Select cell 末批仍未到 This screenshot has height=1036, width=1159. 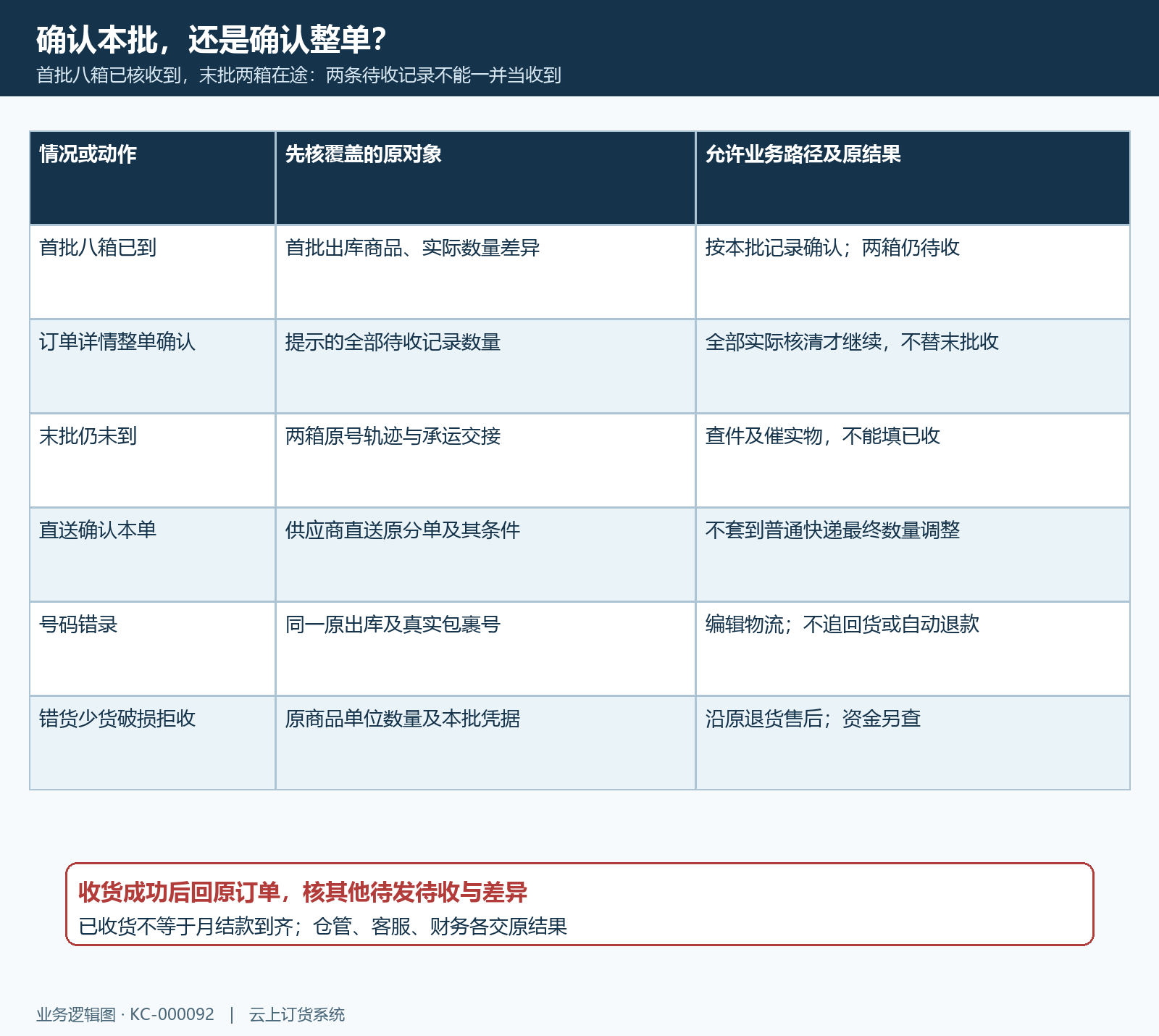click(x=152, y=460)
